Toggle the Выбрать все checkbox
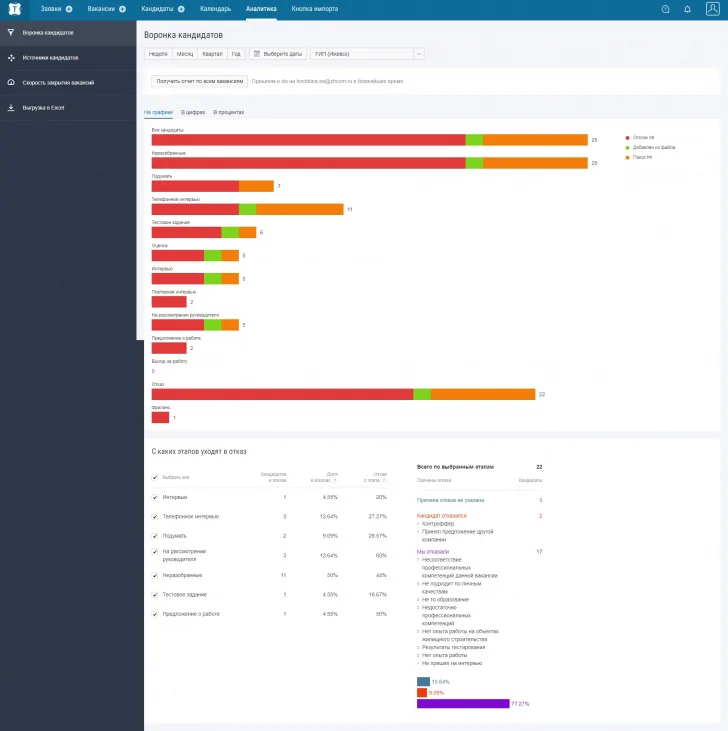This screenshot has width=728, height=731. click(154, 478)
